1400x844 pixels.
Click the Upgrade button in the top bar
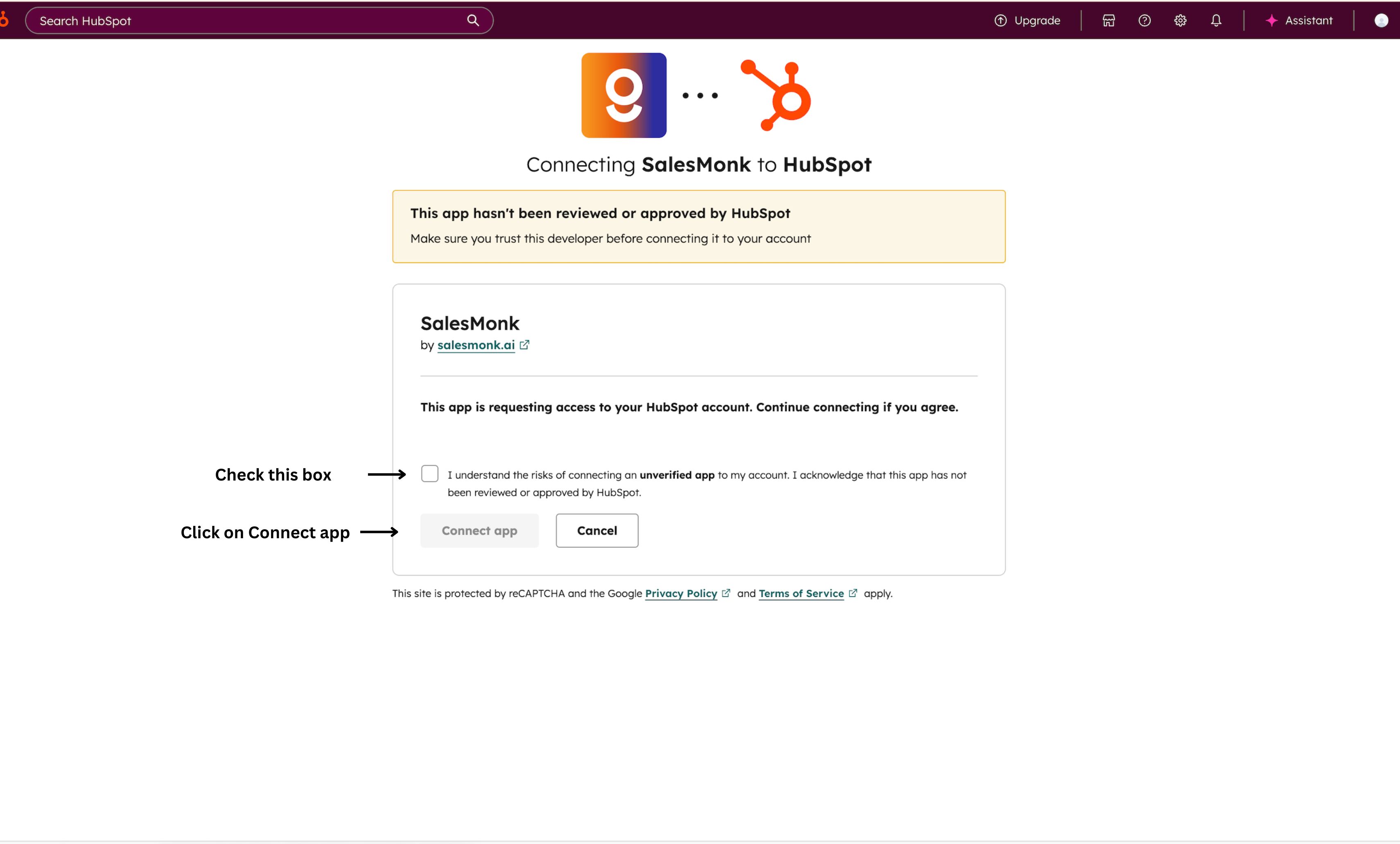(1027, 20)
